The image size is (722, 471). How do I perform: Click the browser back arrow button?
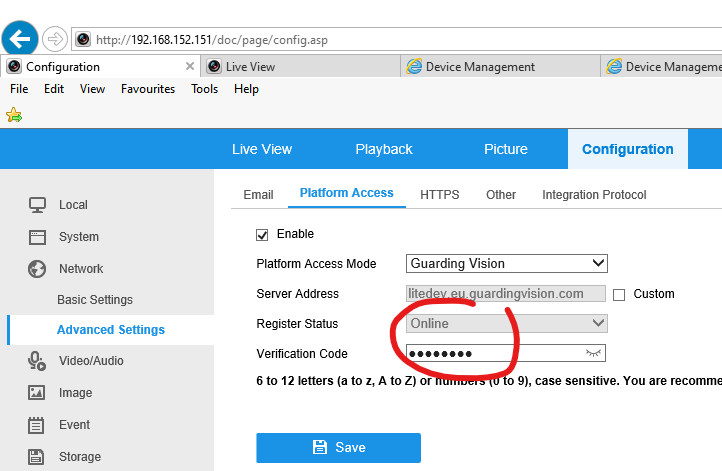coord(21,39)
